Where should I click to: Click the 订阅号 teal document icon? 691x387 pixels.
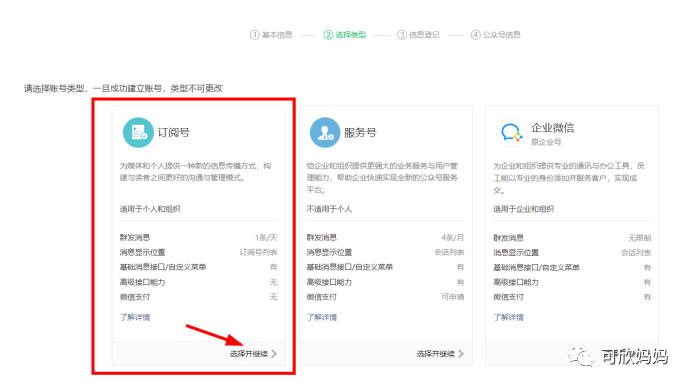pos(138,132)
